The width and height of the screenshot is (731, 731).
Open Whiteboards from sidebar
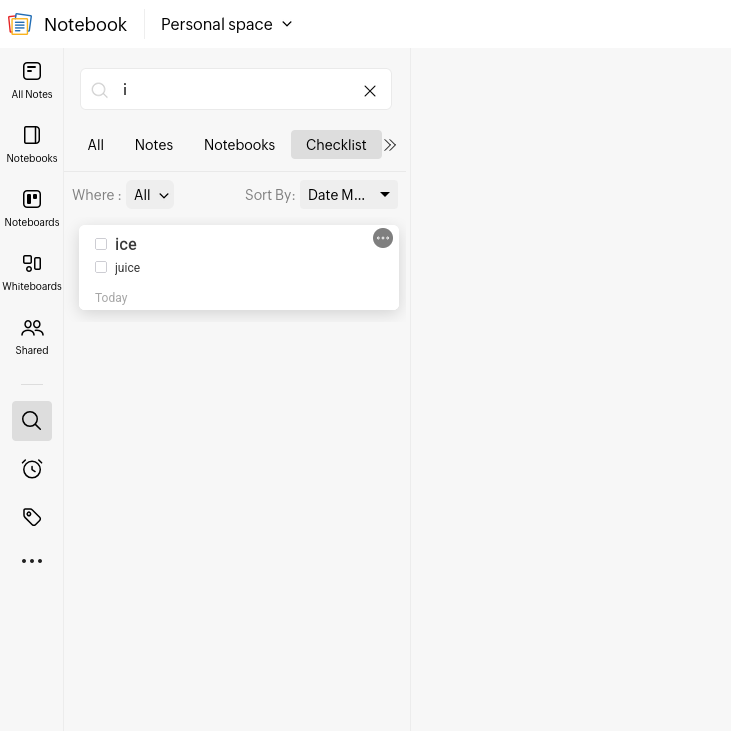click(x=32, y=271)
